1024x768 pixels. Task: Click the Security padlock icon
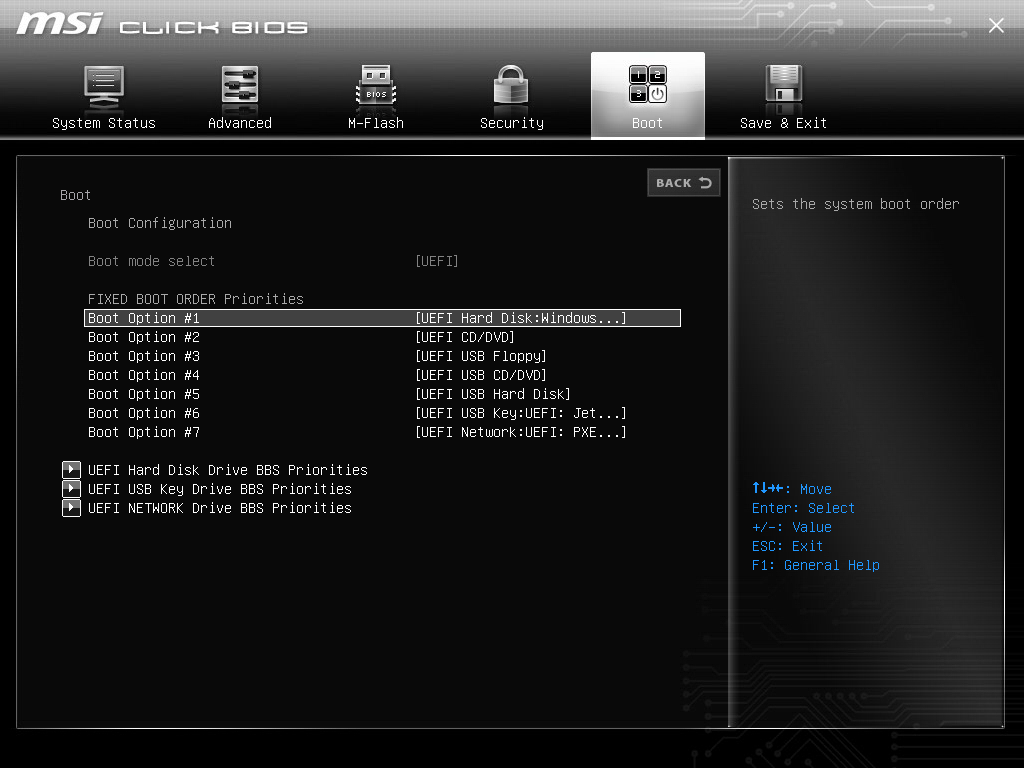click(x=511, y=86)
